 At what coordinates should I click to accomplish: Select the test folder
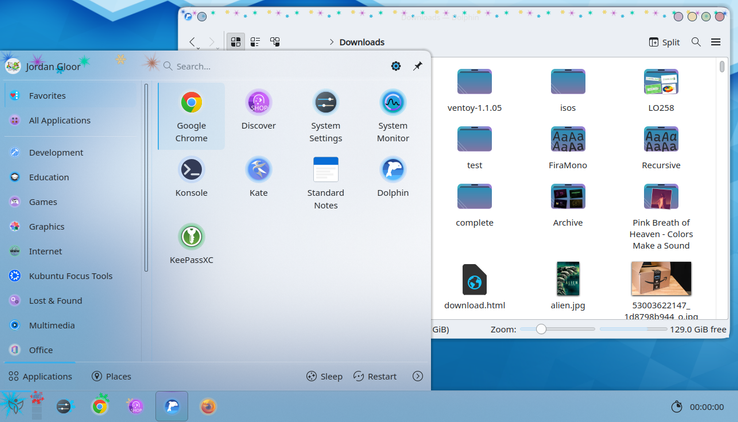pos(474,148)
